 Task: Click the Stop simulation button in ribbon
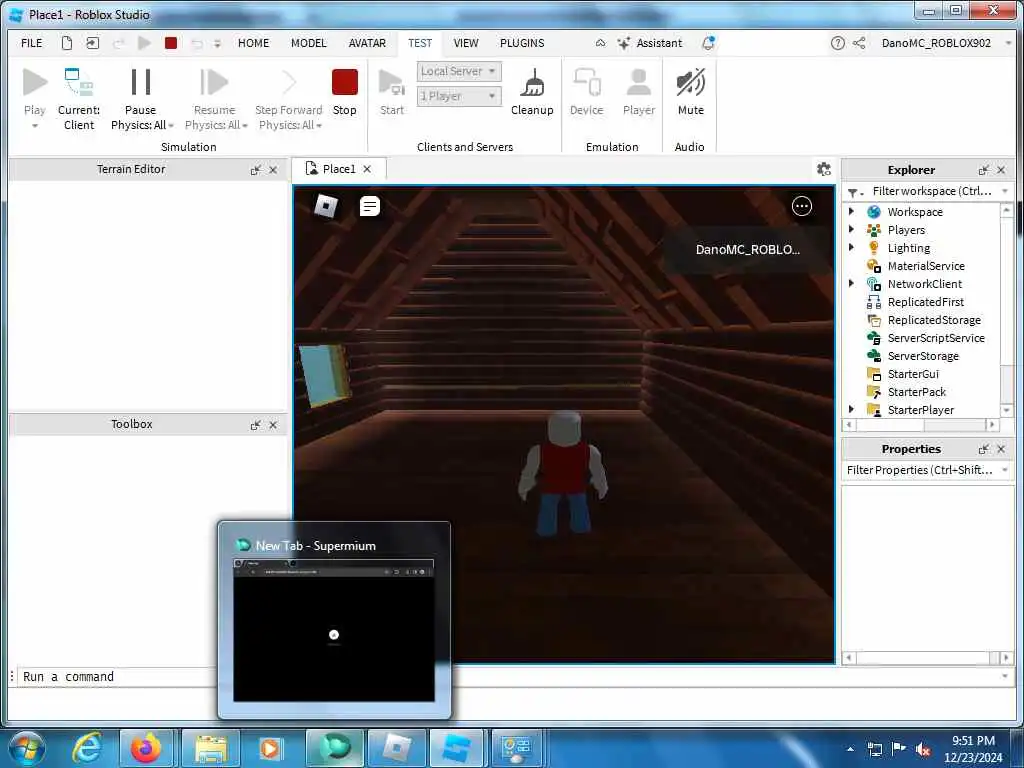pos(344,91)
